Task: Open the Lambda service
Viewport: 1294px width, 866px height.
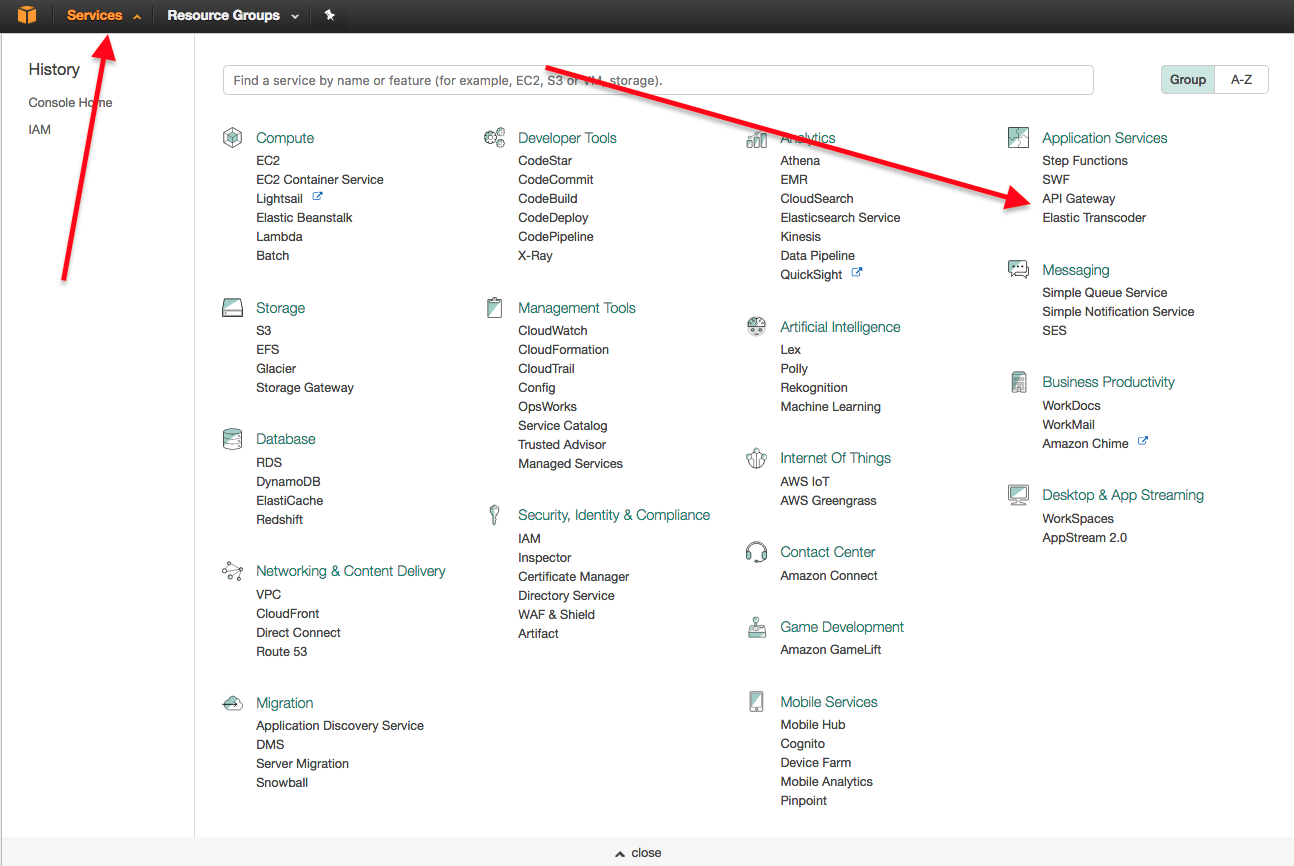Action: coord(279,237)
